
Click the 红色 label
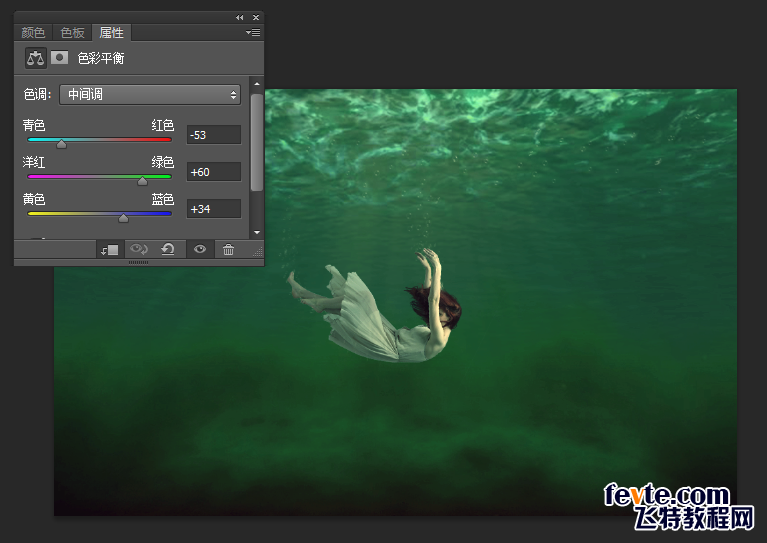point(163,125)
